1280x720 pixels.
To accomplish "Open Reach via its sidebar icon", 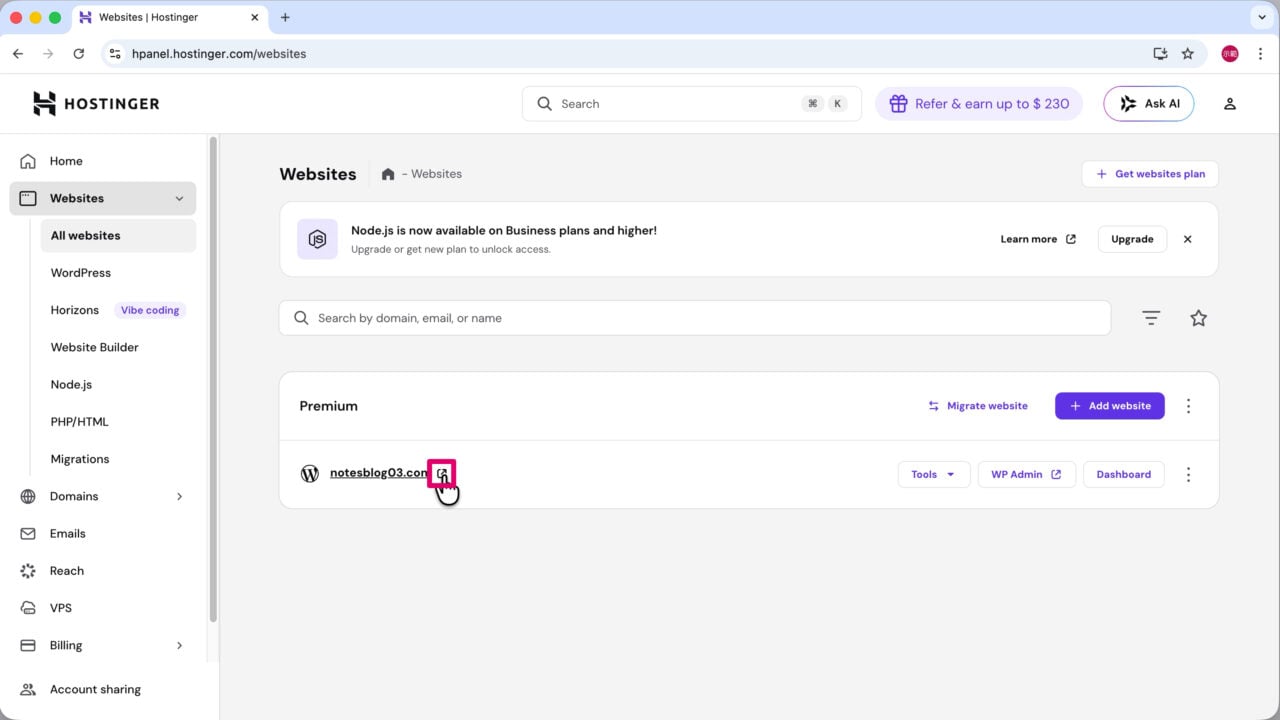I will coord(28,571).
